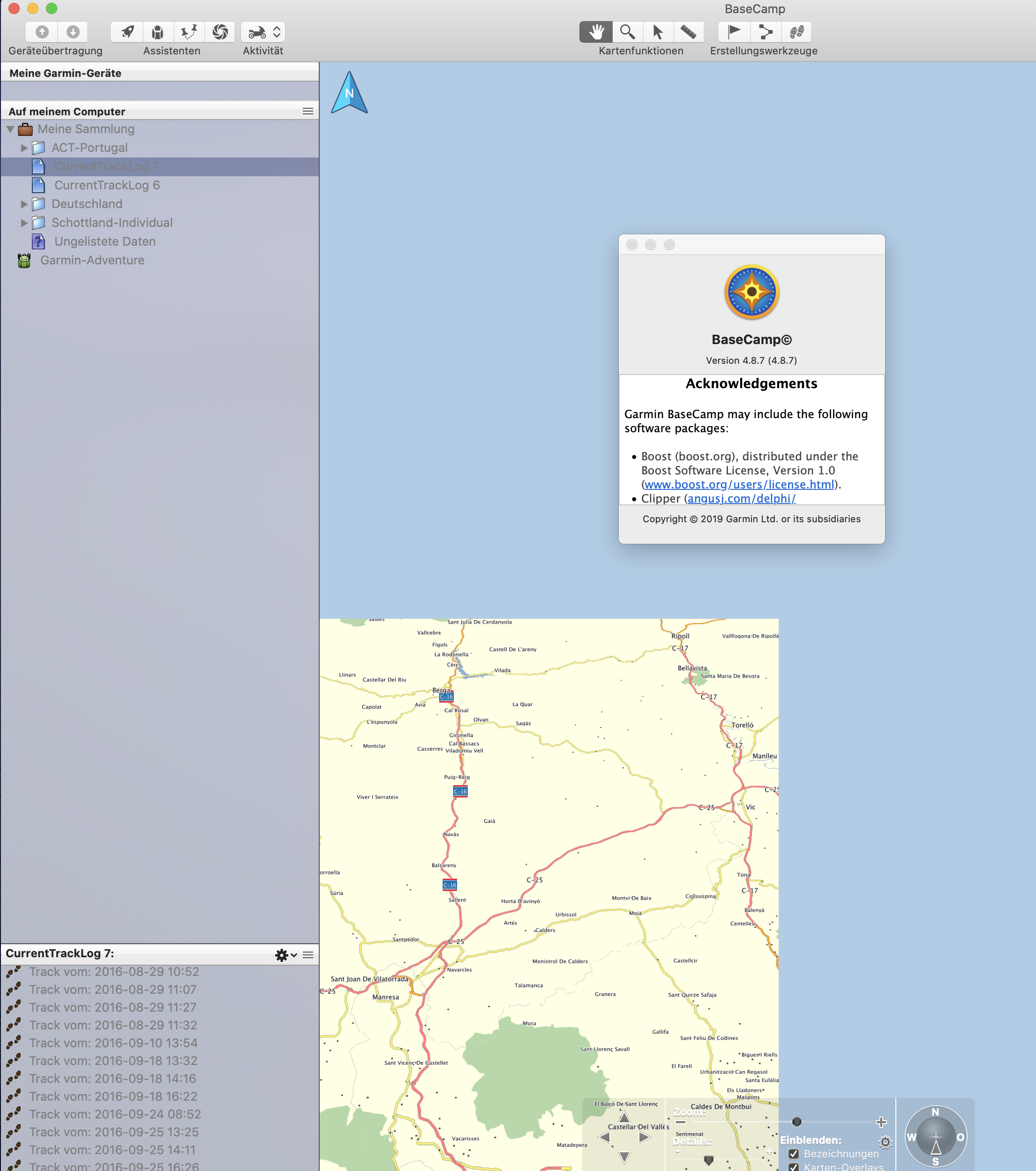Expand the ACT-Portugal folder
This screenshot has height=1171, width=1036.
24,148
